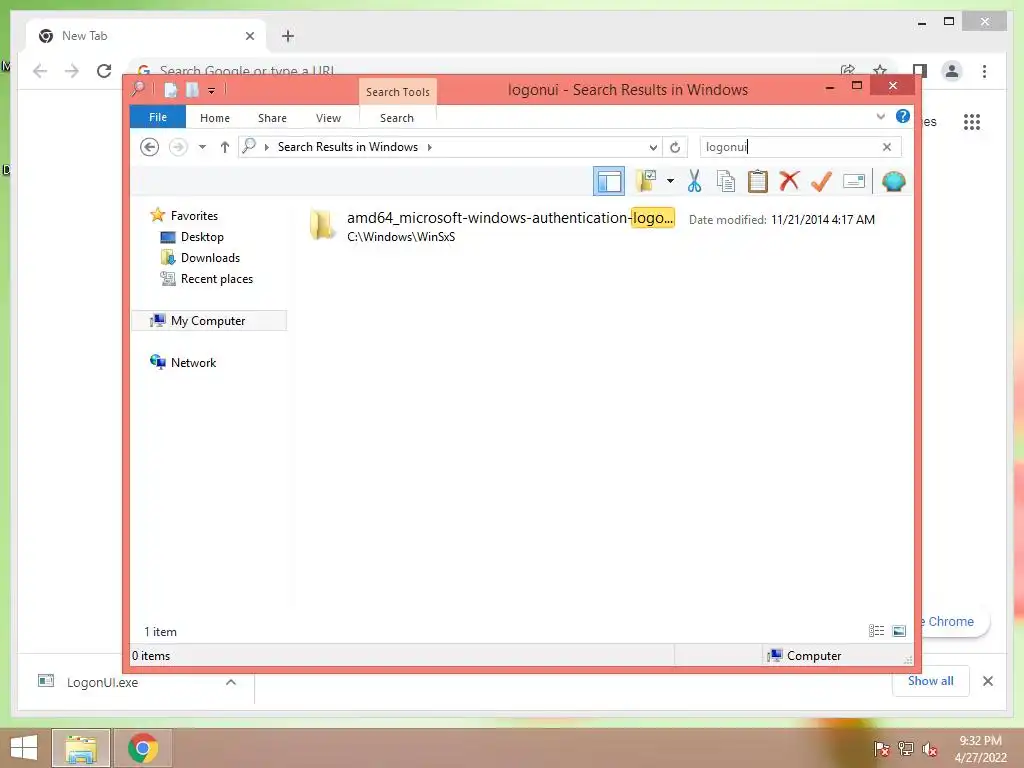Switch to the Search ribbon tab
This screenshot has height=768, width=1024.
397,118
